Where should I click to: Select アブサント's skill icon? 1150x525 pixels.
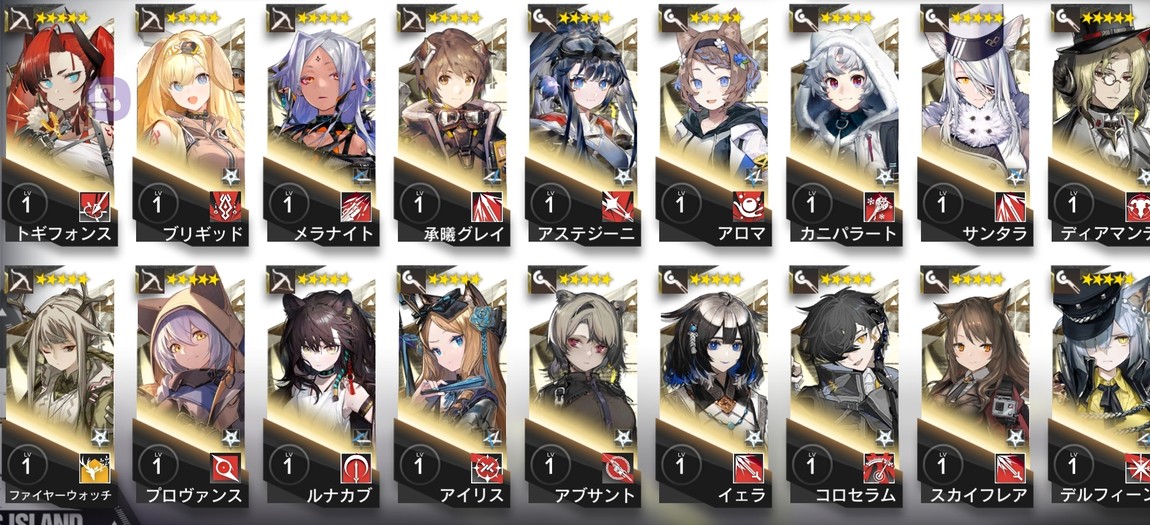[x=618, y=468]
